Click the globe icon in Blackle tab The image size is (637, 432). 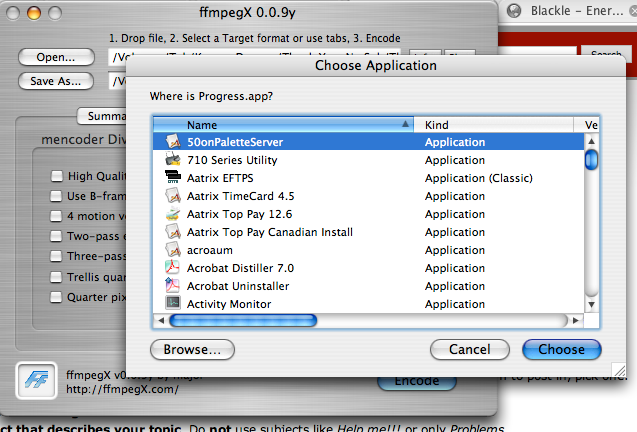(x=514, y=11)
